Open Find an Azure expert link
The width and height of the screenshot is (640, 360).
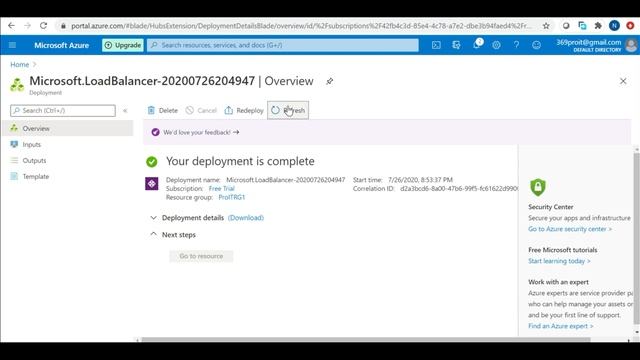[560, 326]
